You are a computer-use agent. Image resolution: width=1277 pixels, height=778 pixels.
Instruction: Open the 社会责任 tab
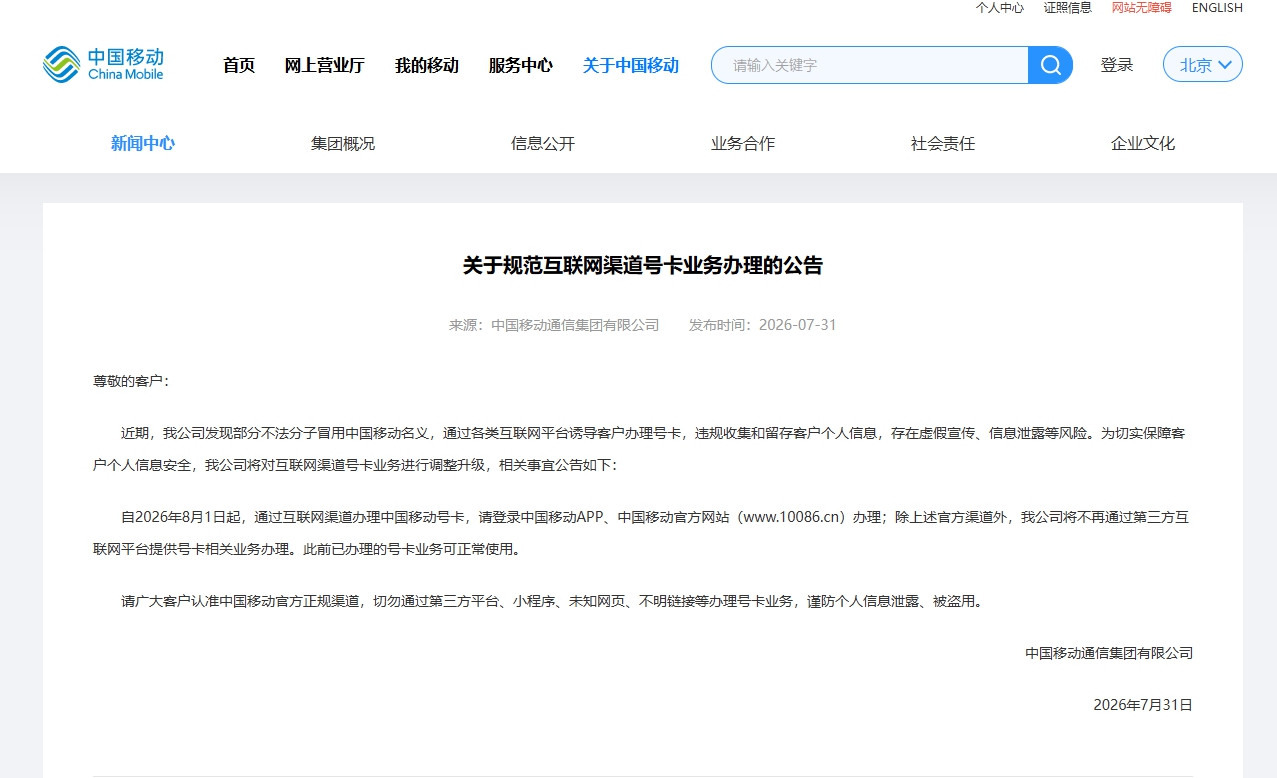(943, 143)
